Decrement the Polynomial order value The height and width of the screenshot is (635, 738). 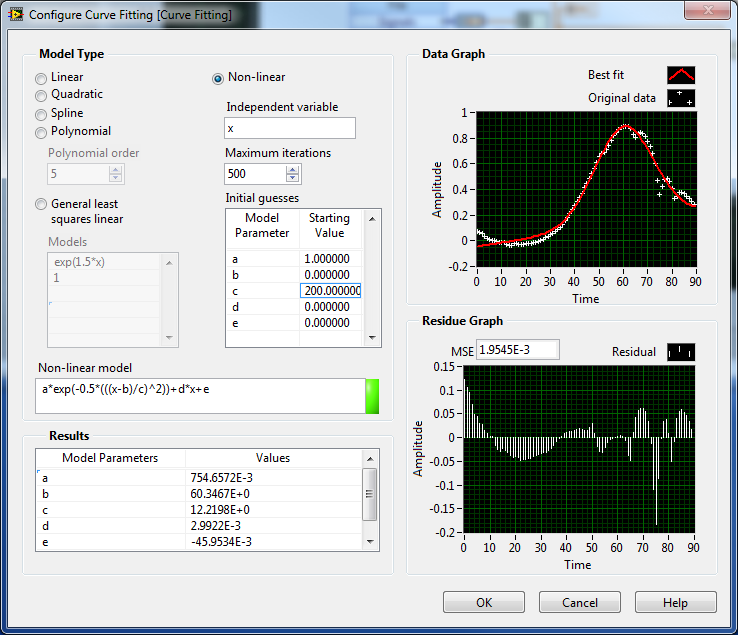115,178
